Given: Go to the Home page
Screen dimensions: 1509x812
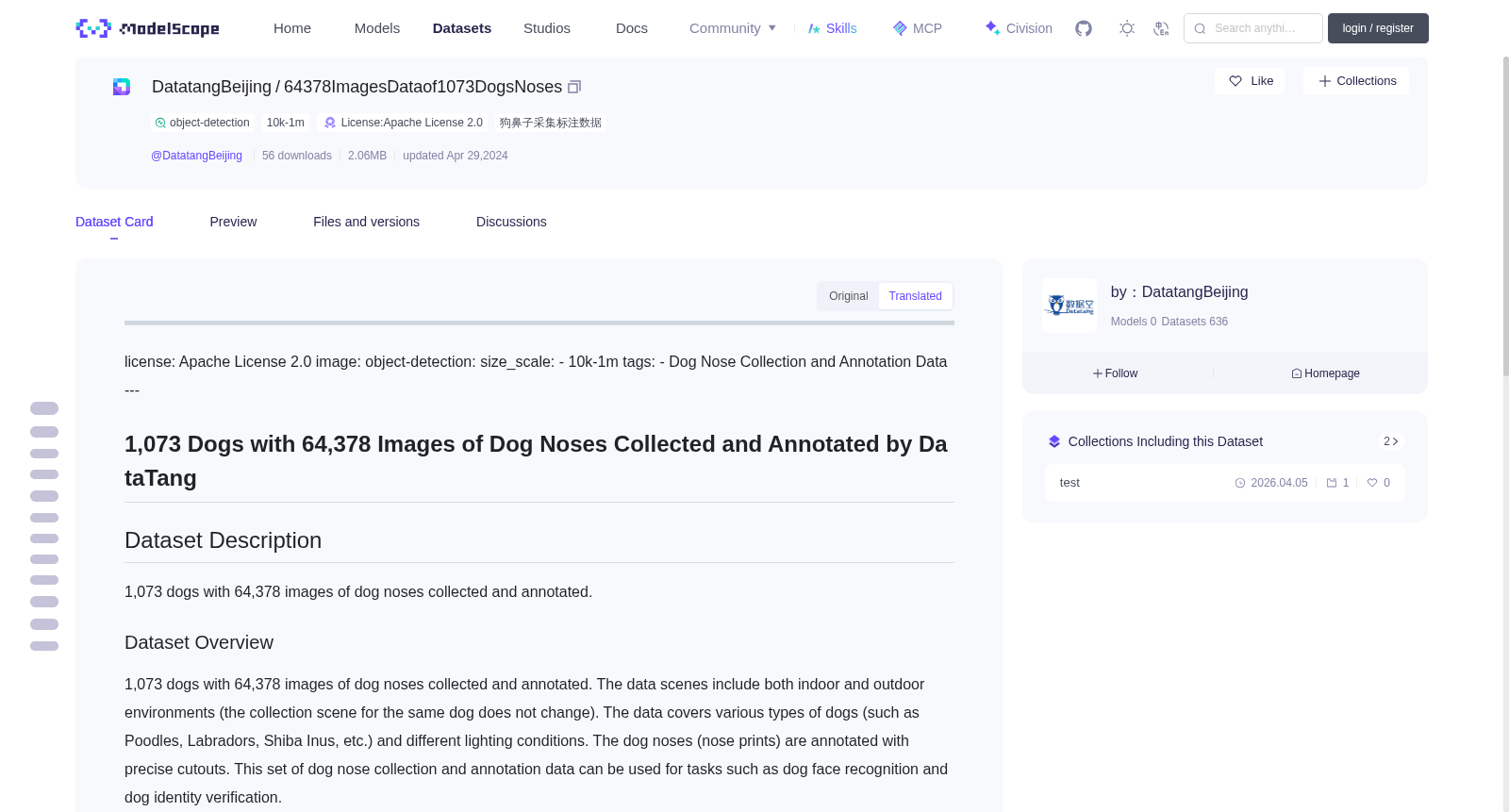Looking at the screenshot, I should click(x=292, y=28).
